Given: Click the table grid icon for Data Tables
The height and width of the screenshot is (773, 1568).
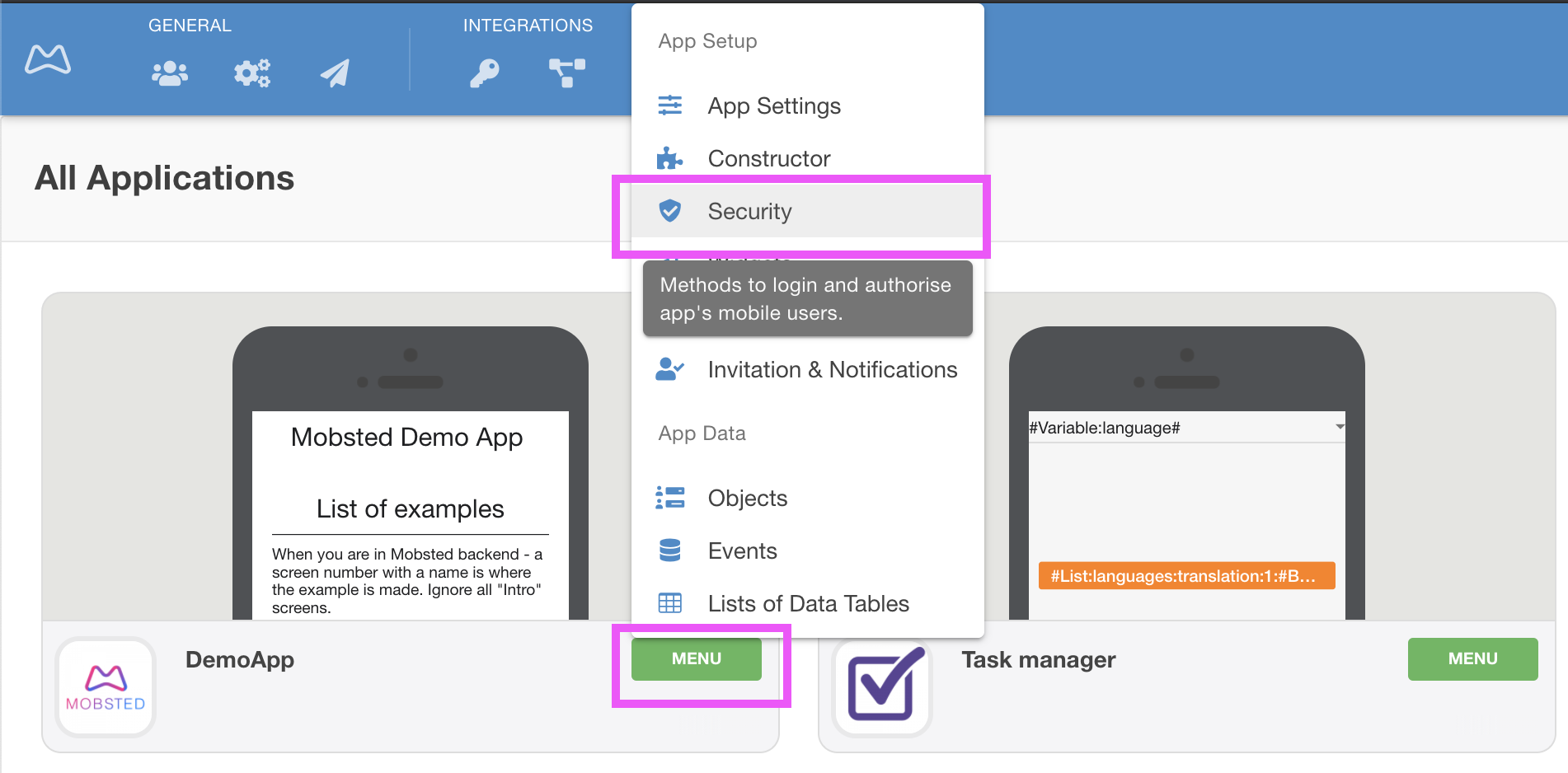Looking at the screenshot, I should click(x=670, y=603).
